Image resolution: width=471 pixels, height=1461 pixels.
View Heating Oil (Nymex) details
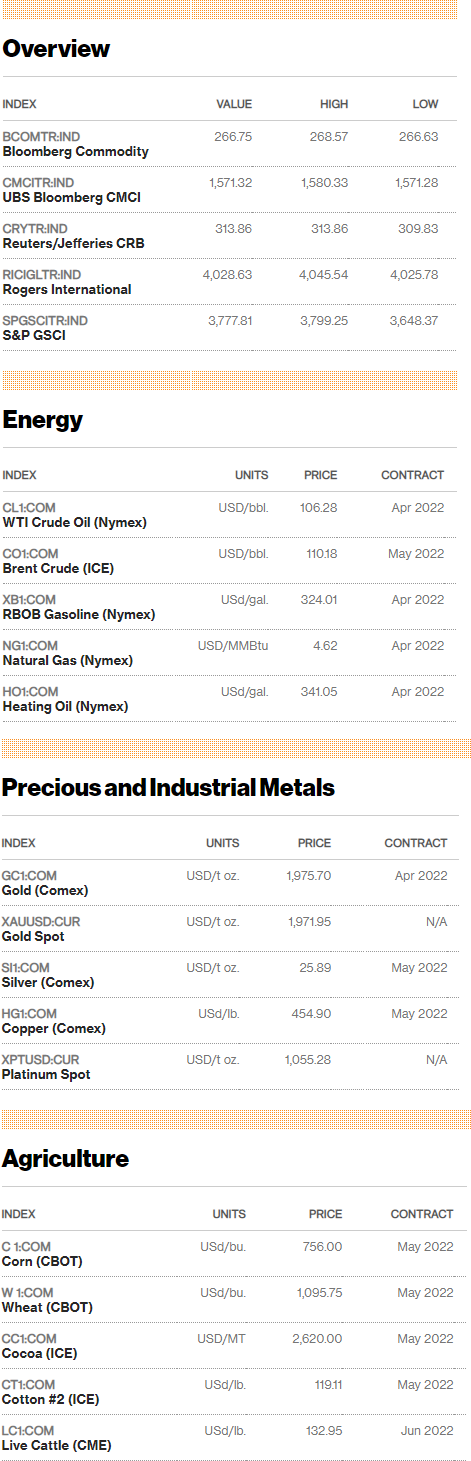(x=66, y=699)
